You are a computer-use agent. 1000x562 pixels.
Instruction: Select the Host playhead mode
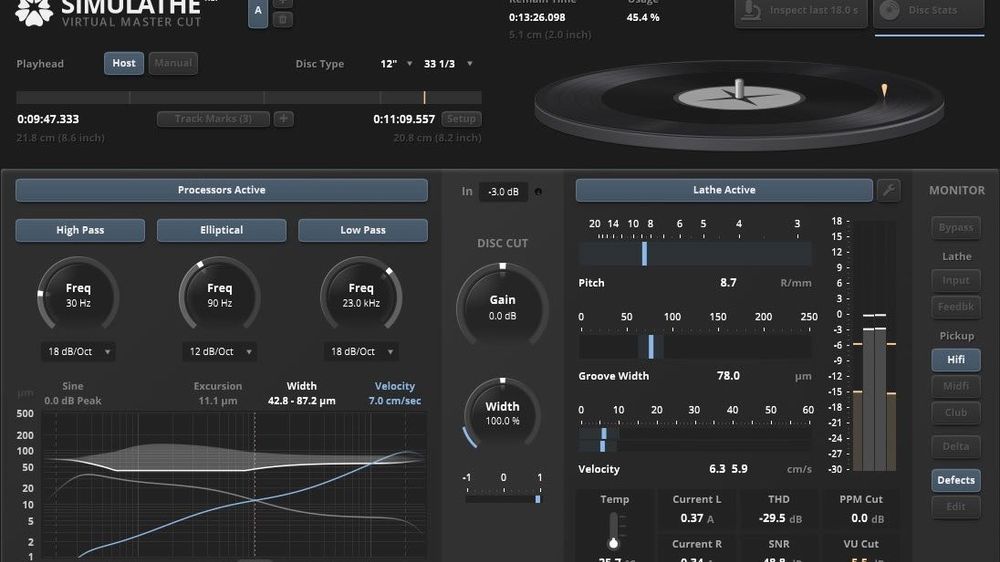(x=124, y=63)
